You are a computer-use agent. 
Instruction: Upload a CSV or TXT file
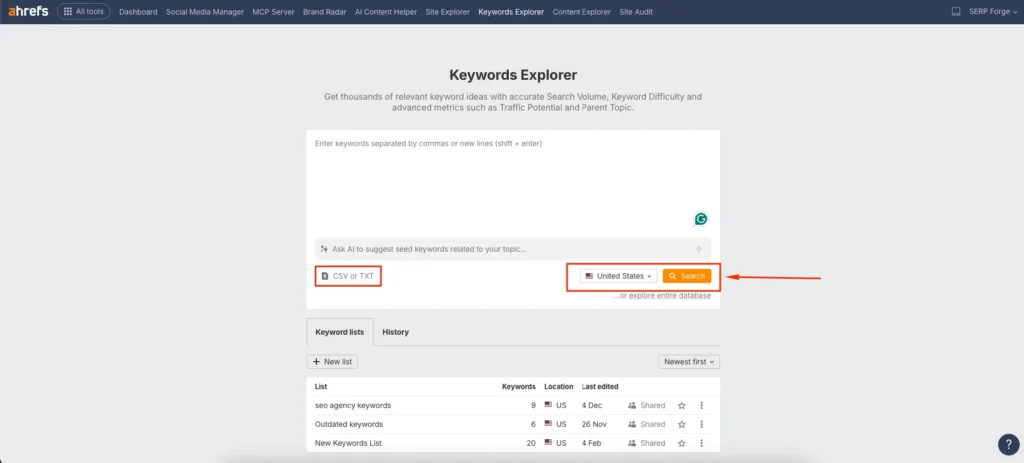pos(347,276)
